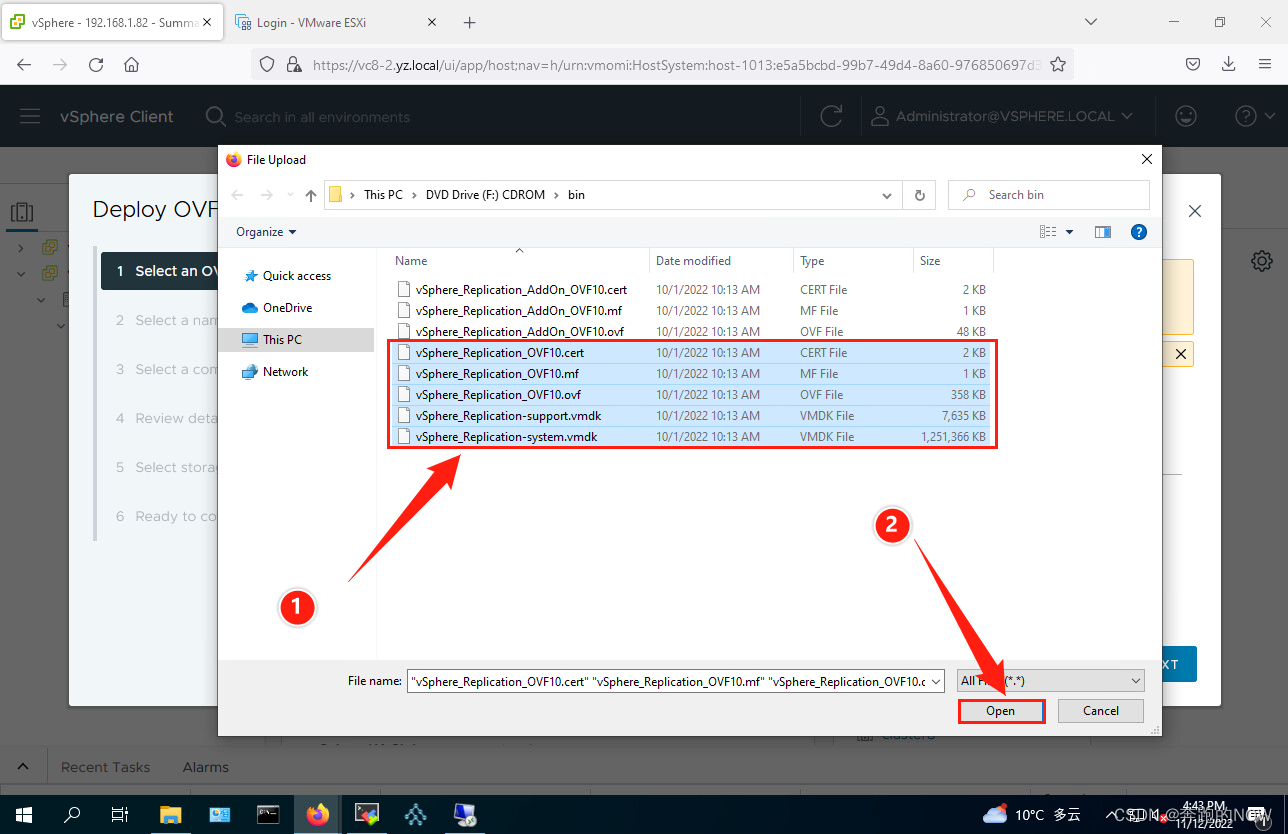This screenshot has width=1288, height=834.
Task: Open Windows taskbar search
Action: (72, 814)
